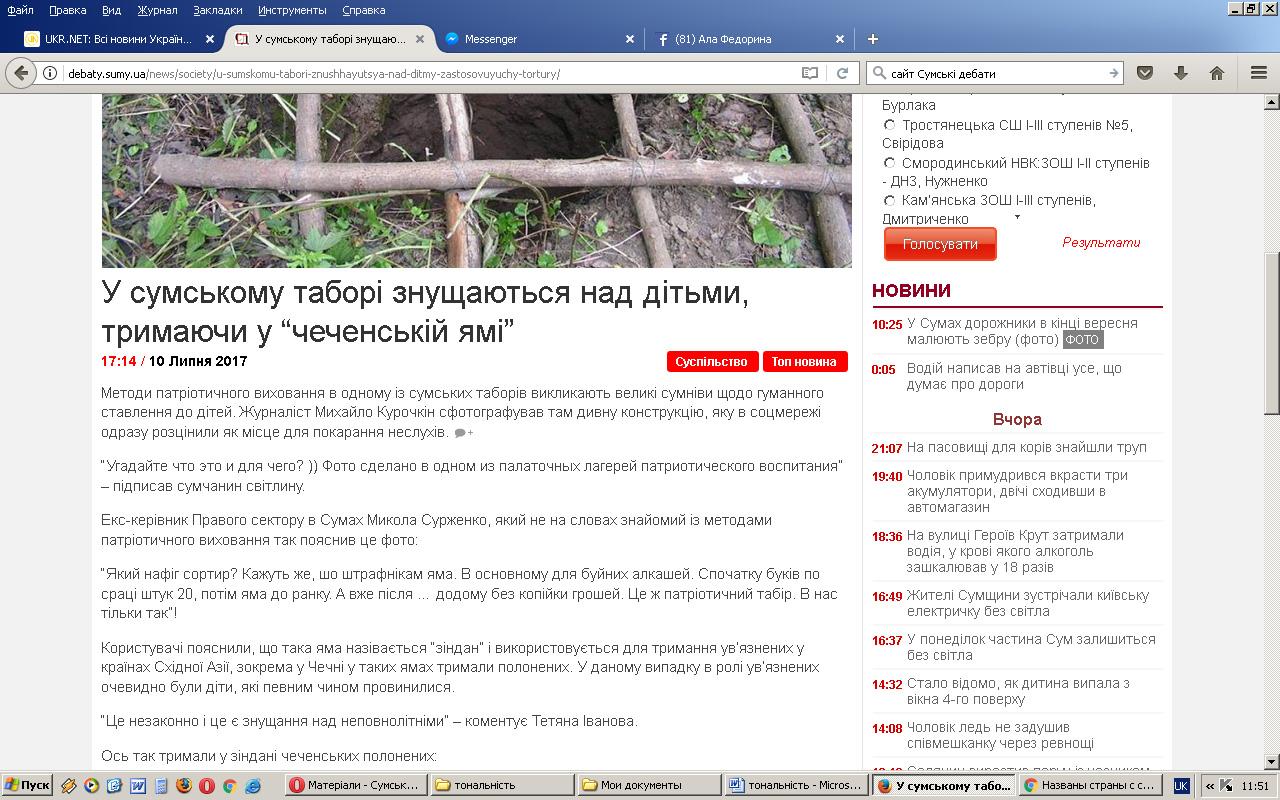Open news Жителі Сумщини зустрічали київську електричку
The image size is (1280, 800).
coord(1028,603)
